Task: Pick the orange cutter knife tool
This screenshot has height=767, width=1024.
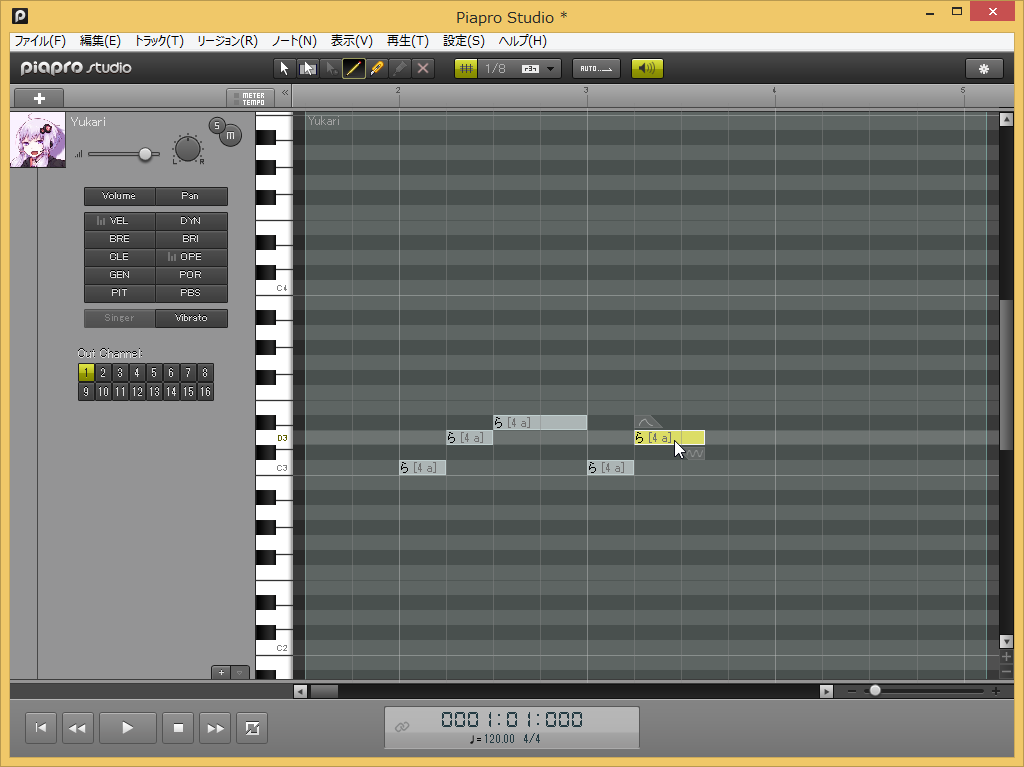Action: [377, 69]
